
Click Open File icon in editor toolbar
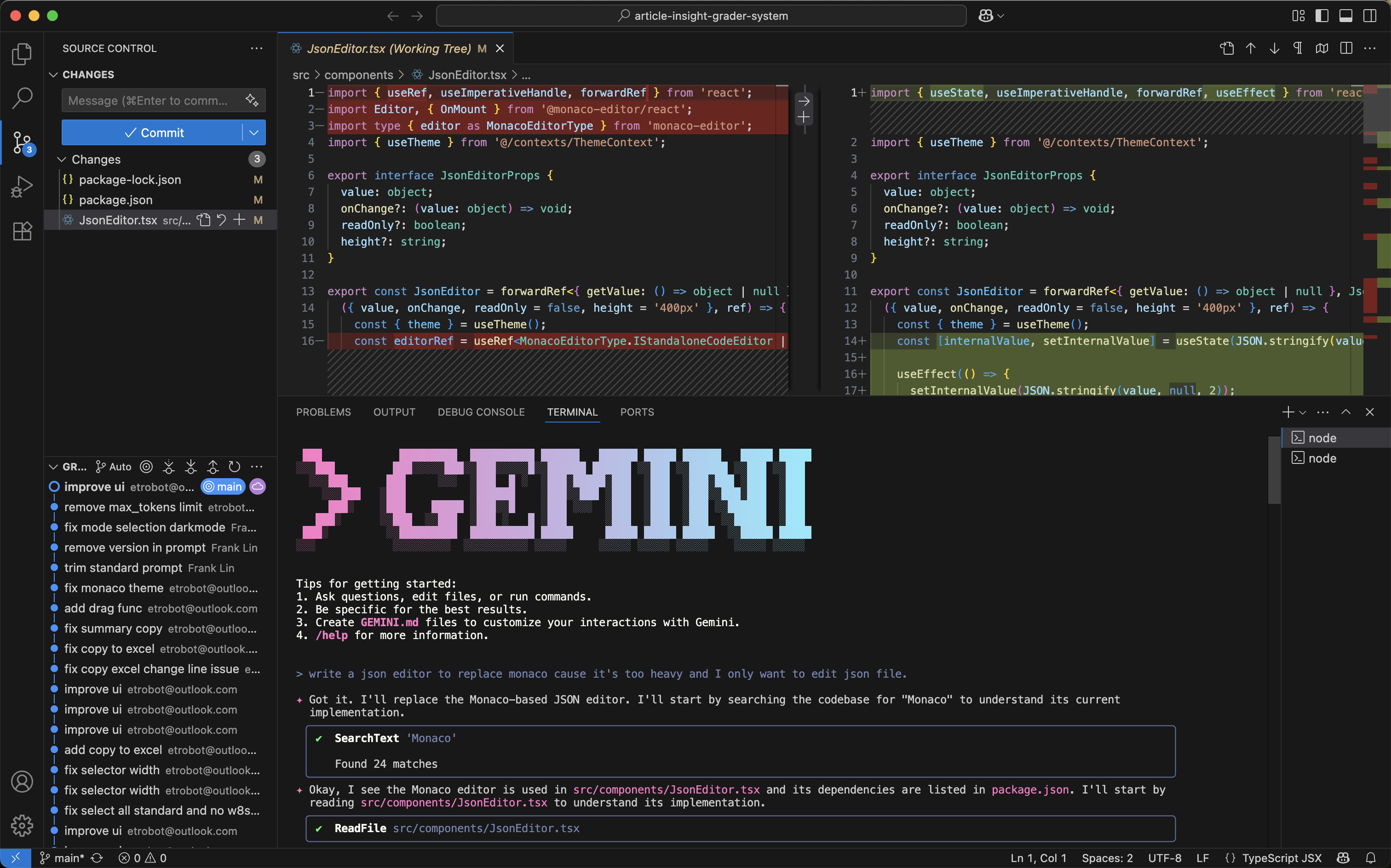(1227, 48)
